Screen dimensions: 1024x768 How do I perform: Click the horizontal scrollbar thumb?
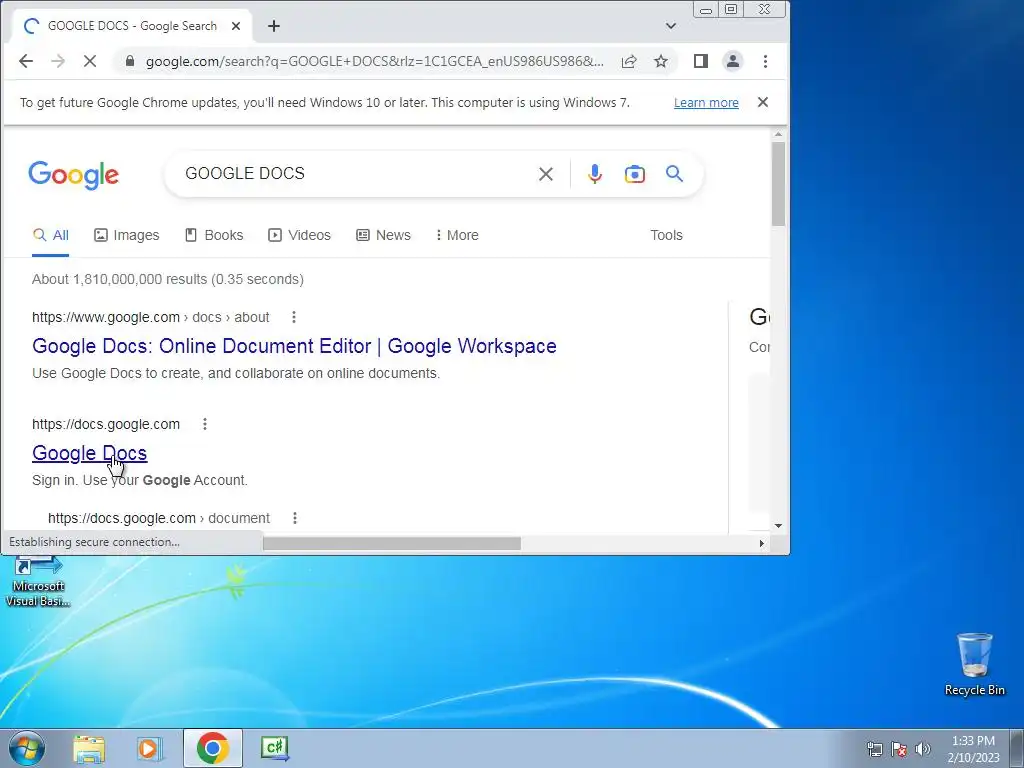tap(392, 543)
